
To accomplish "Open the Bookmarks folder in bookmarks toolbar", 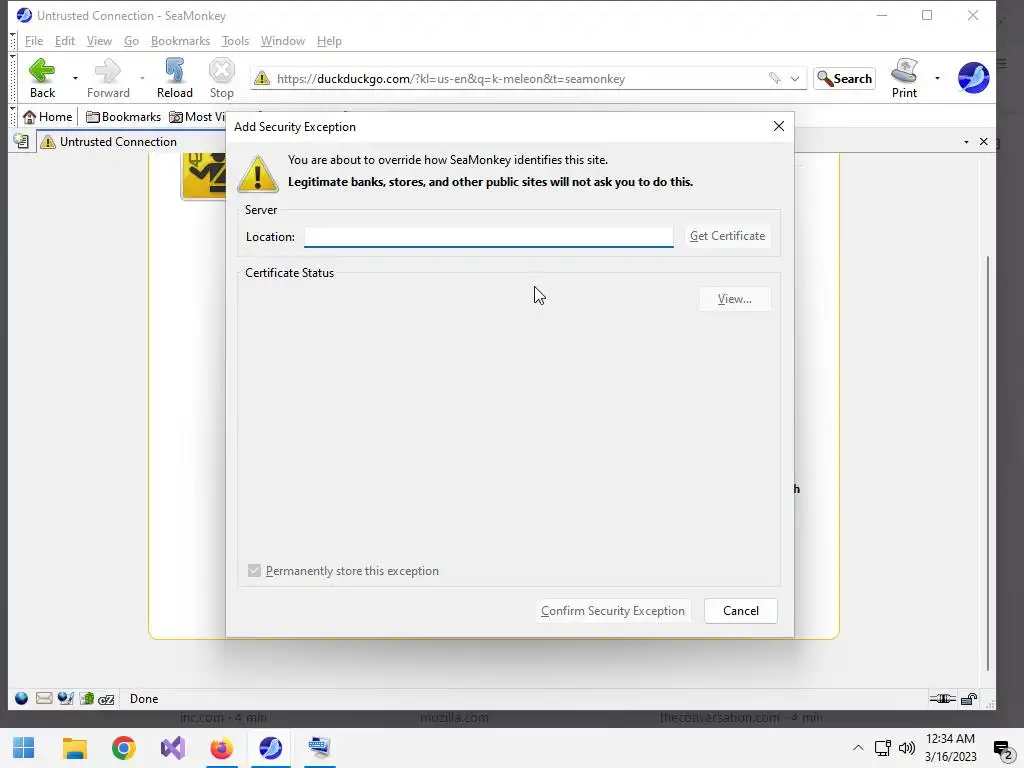I will 123,117.
